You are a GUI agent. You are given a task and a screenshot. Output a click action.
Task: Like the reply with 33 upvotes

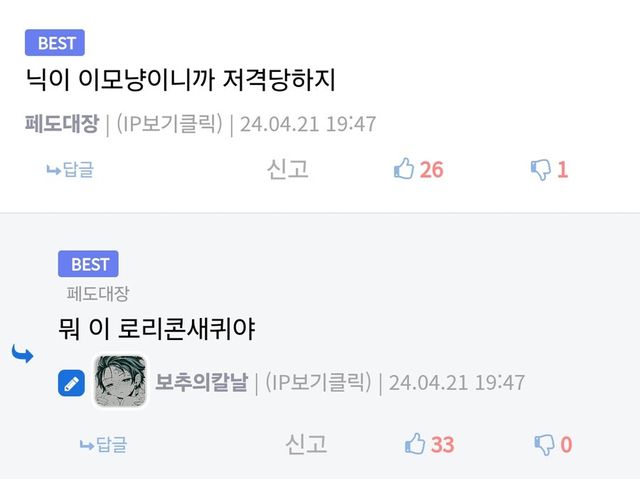(415, 444)
